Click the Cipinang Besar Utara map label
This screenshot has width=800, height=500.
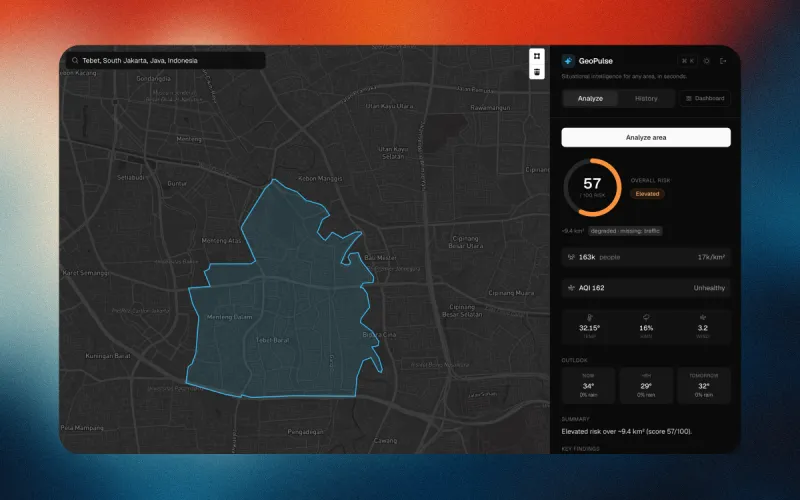[465, 242]
